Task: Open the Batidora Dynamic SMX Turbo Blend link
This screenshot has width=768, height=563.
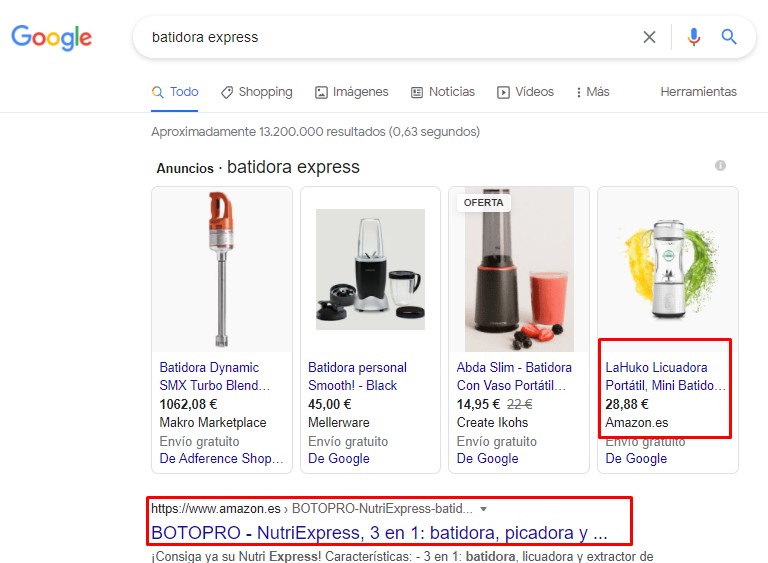Action: point(215,376)
